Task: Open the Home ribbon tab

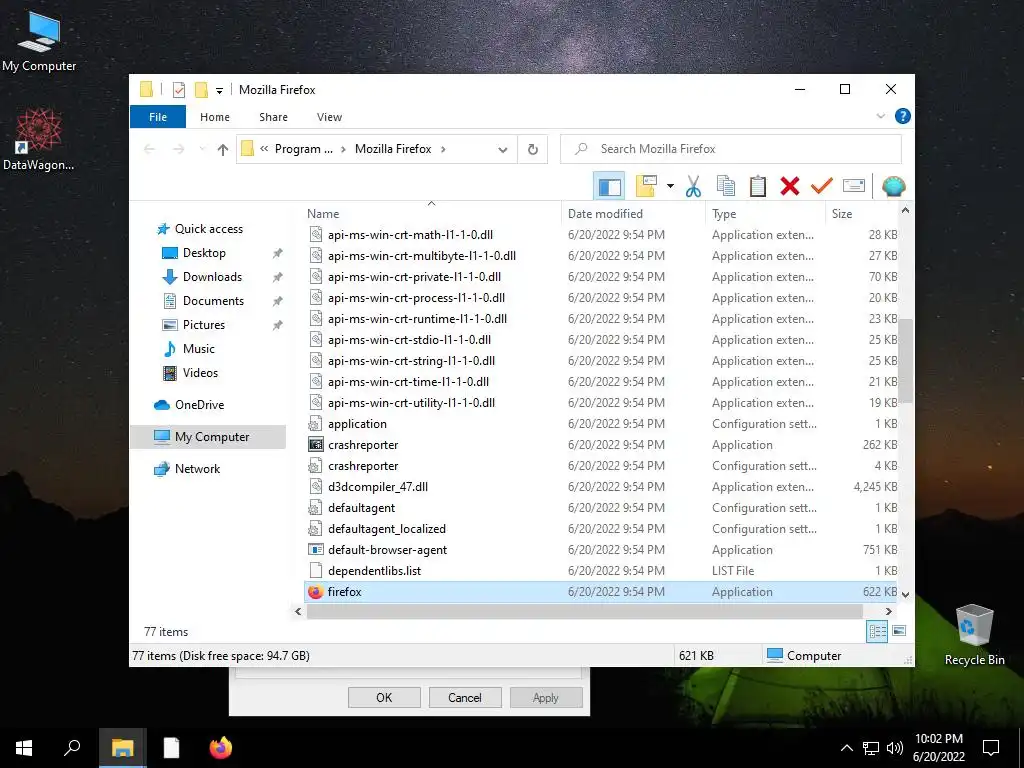Action: 215,117
